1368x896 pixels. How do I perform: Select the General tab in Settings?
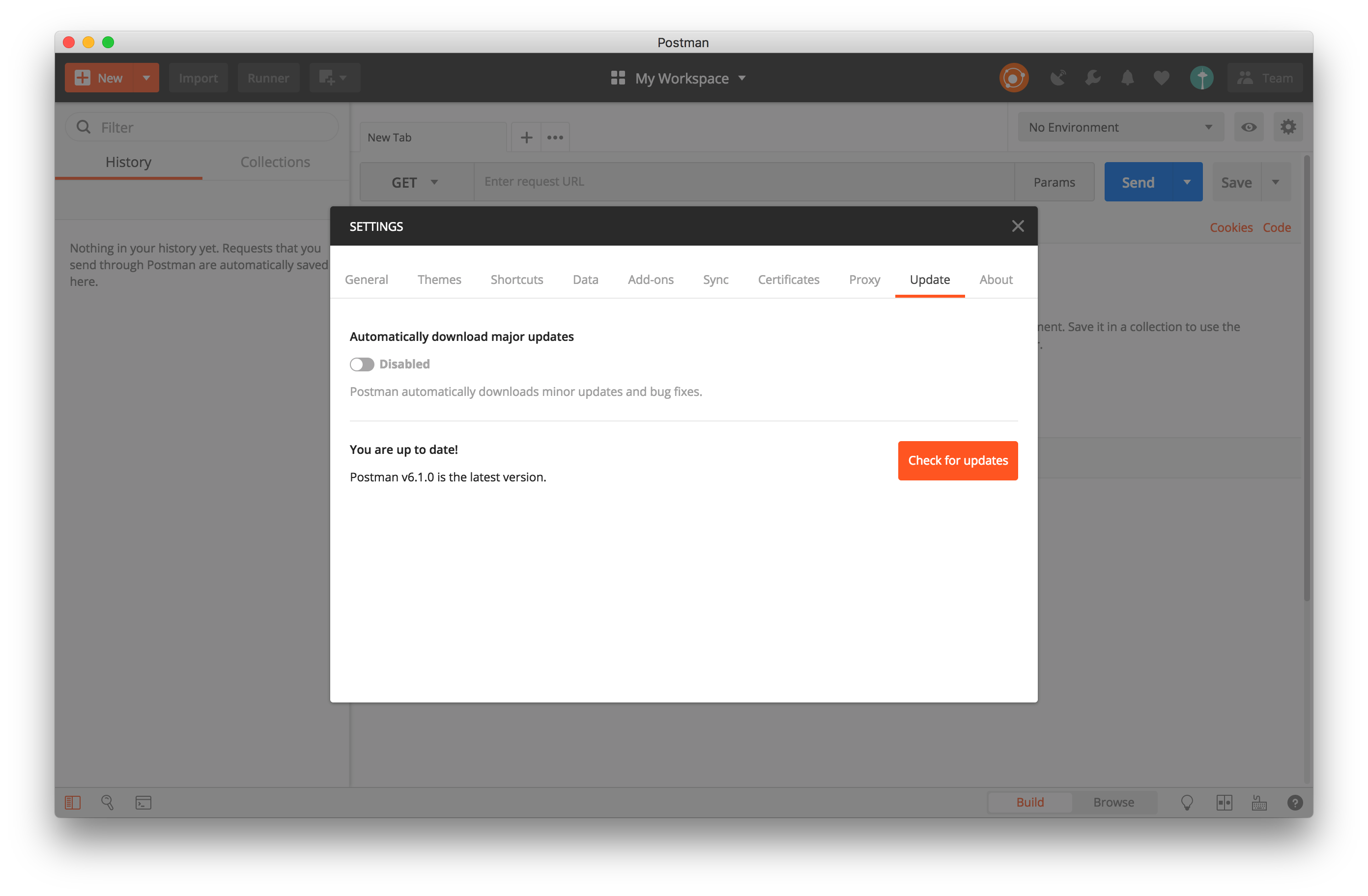pyautogui.click(x=366, y=278)
